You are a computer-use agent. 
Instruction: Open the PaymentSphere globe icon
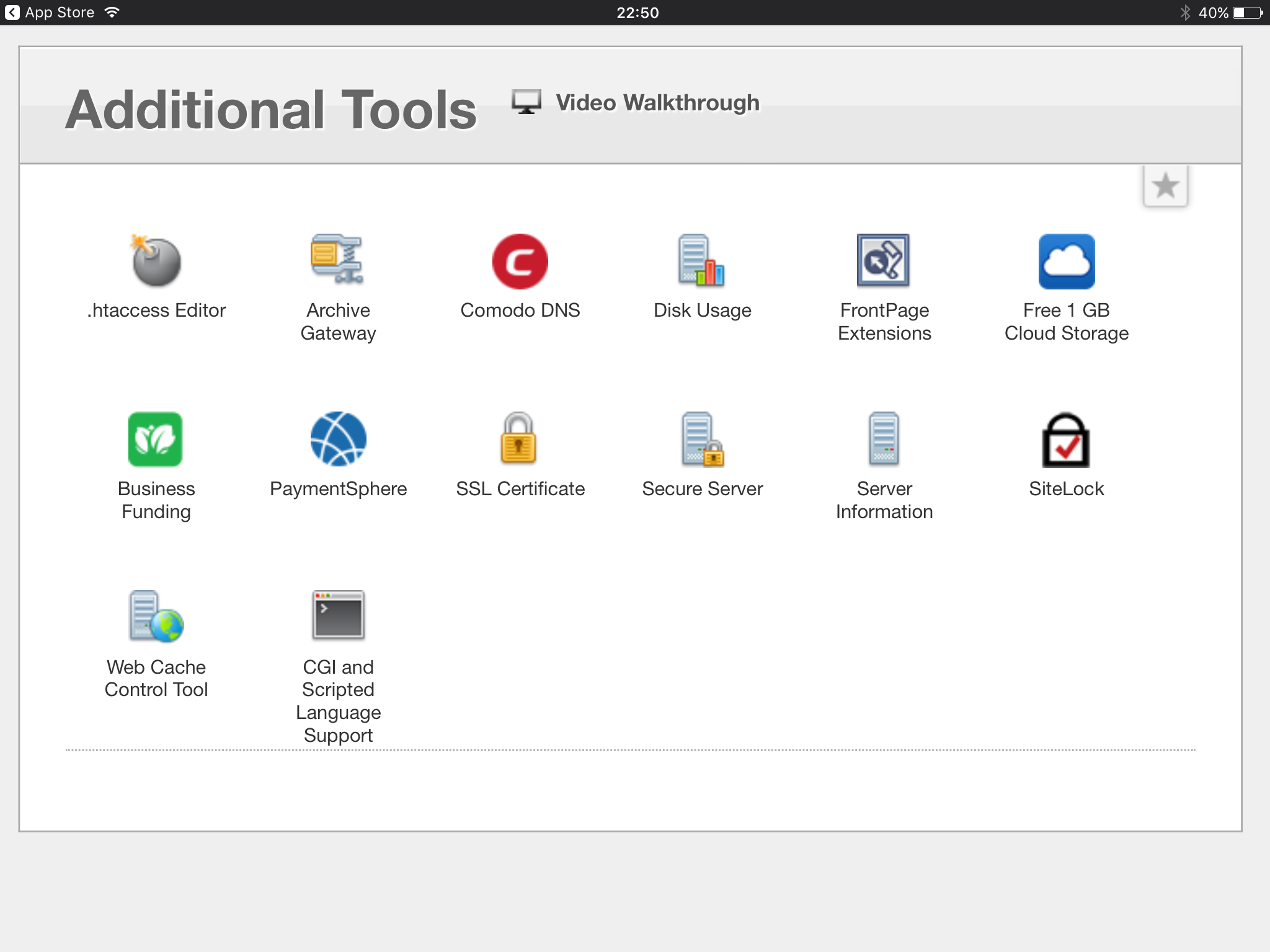338,439
